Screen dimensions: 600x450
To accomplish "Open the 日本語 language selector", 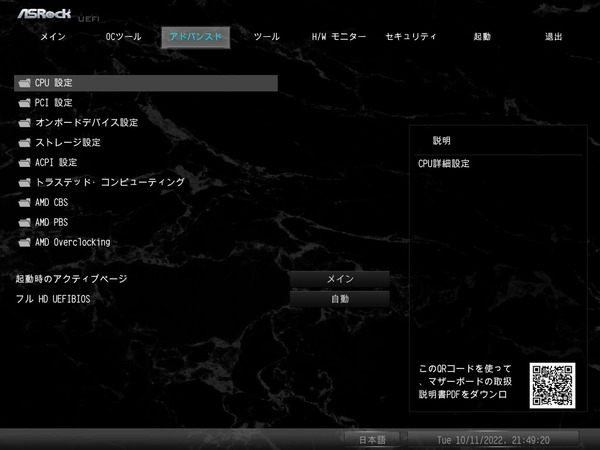I will click(x=372, y=439).
